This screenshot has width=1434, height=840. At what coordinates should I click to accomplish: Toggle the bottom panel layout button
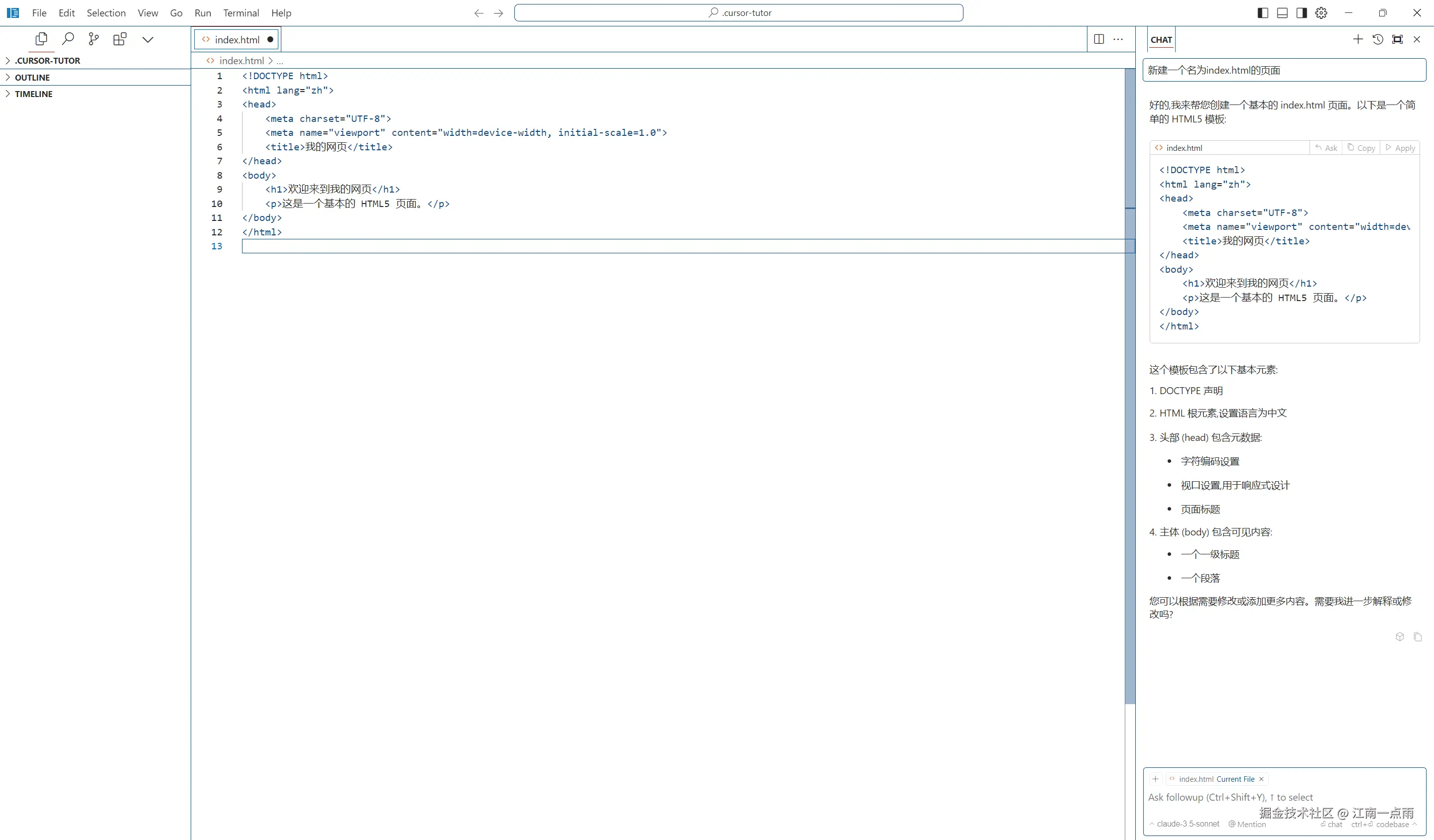tap(1282, 12)
